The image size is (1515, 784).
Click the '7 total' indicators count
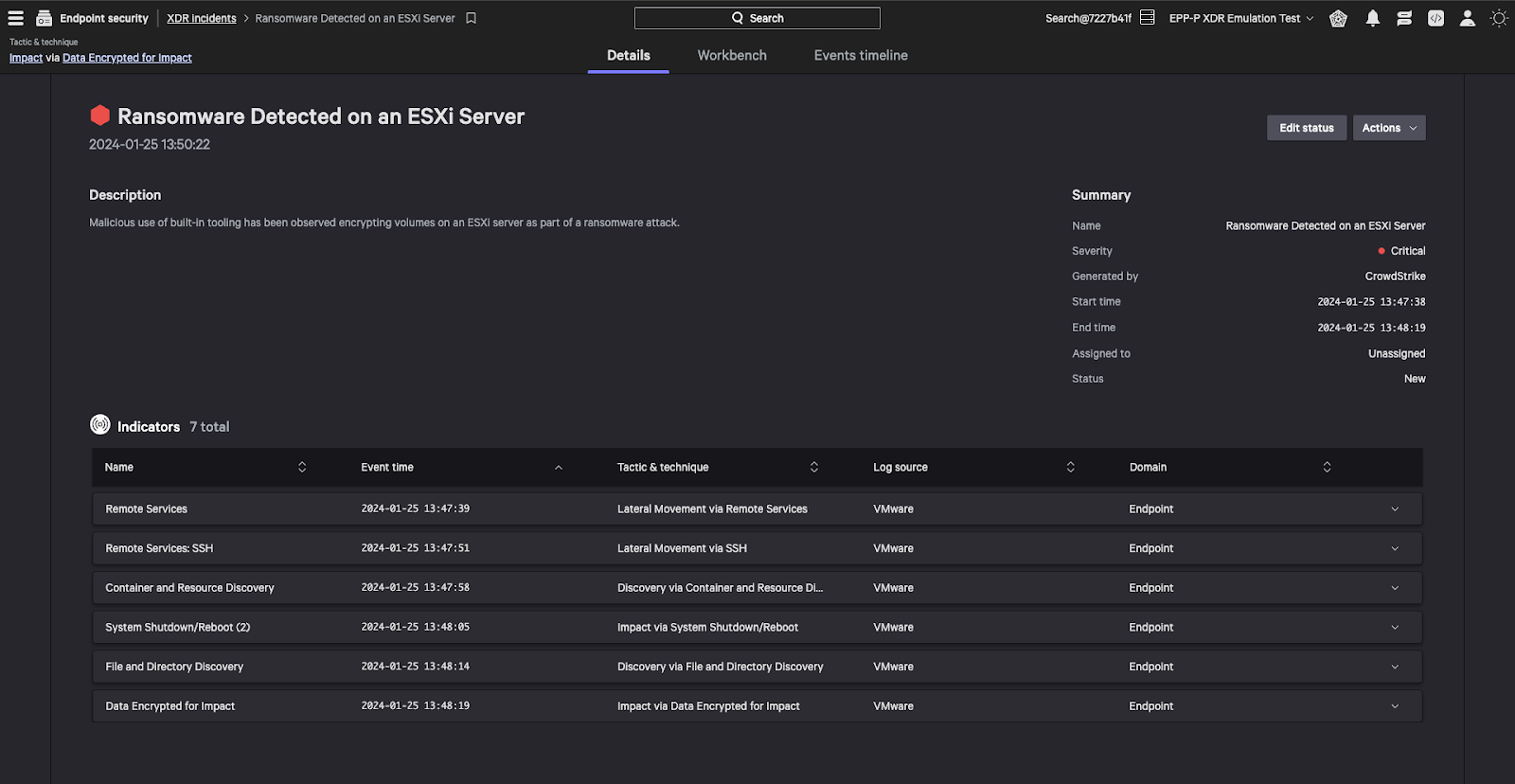coord(209,427)
